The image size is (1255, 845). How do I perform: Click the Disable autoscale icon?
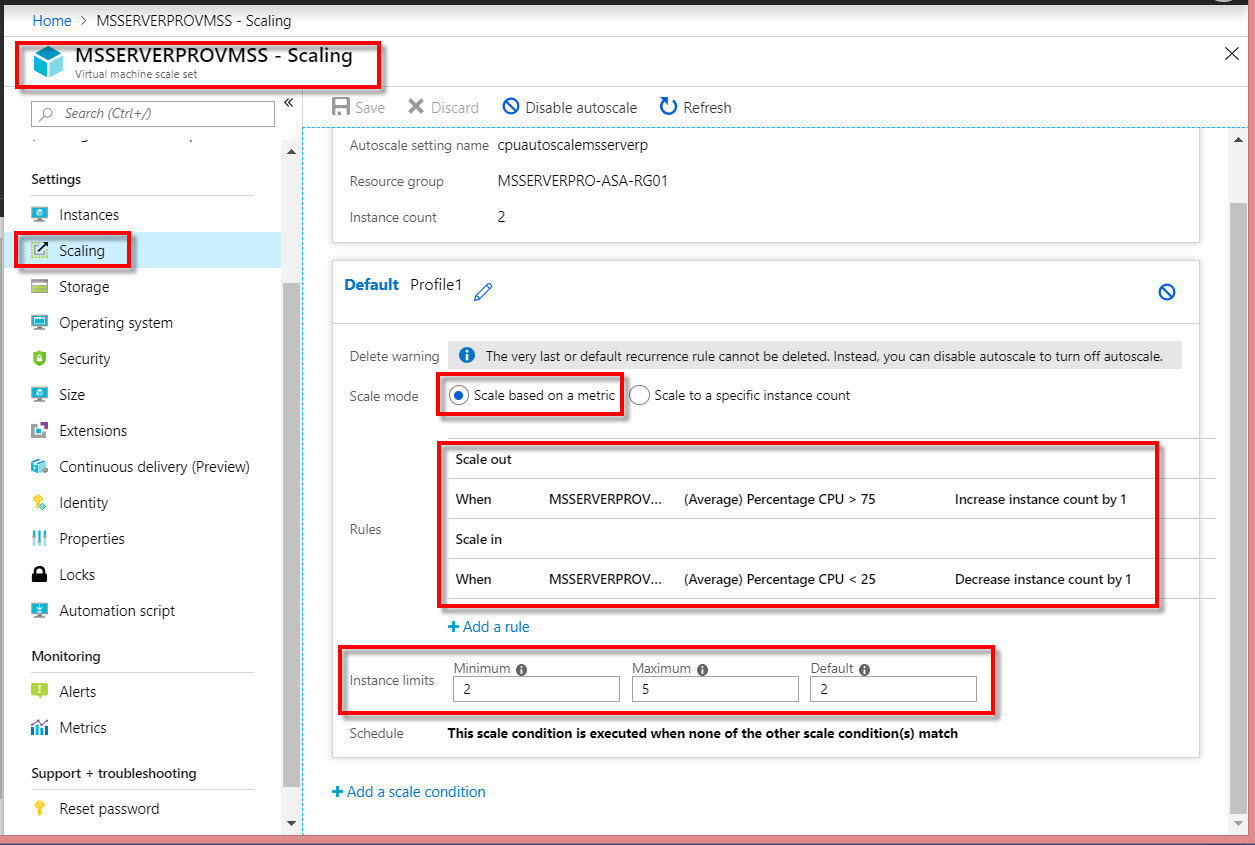511,107
